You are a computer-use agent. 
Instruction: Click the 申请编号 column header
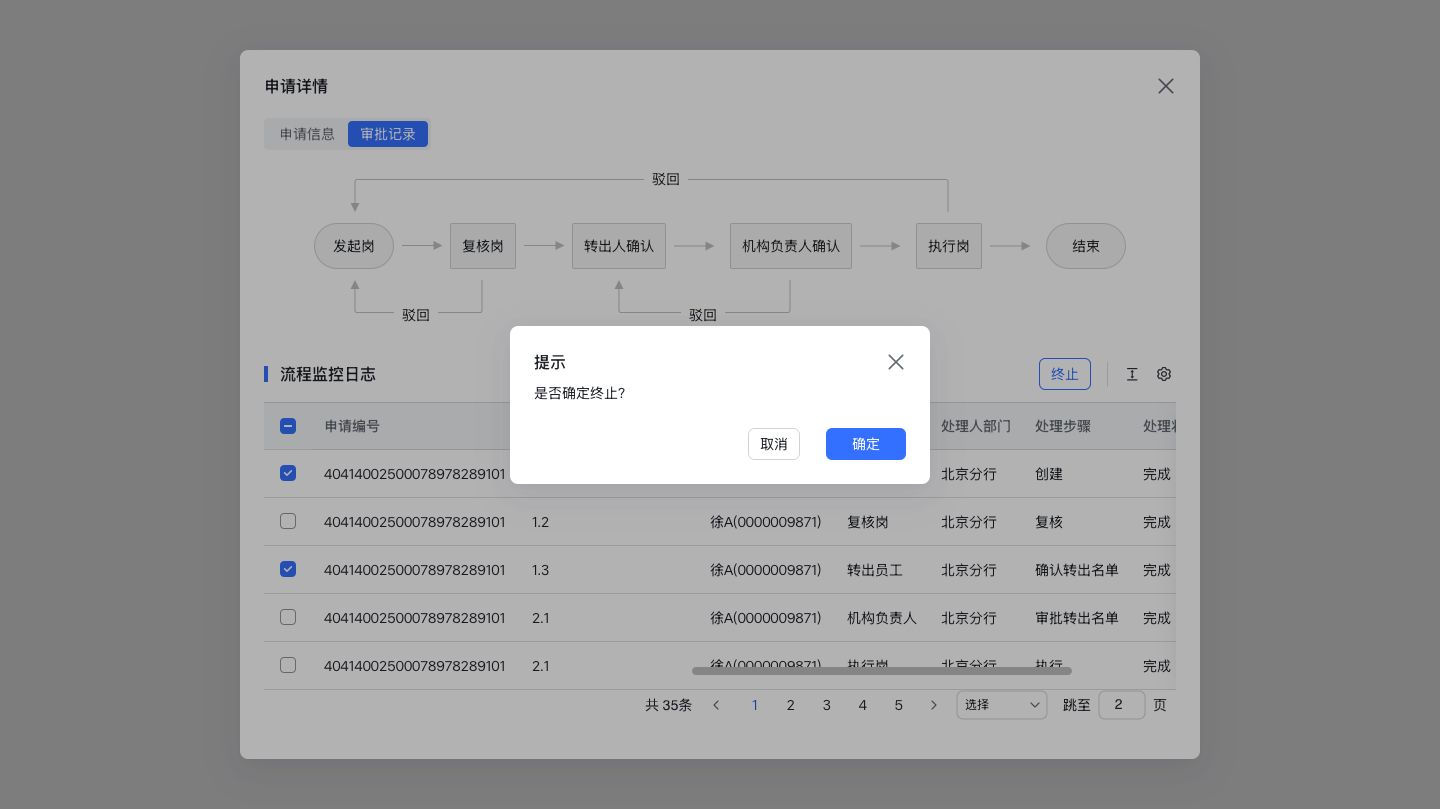click(x=352, y=426)
